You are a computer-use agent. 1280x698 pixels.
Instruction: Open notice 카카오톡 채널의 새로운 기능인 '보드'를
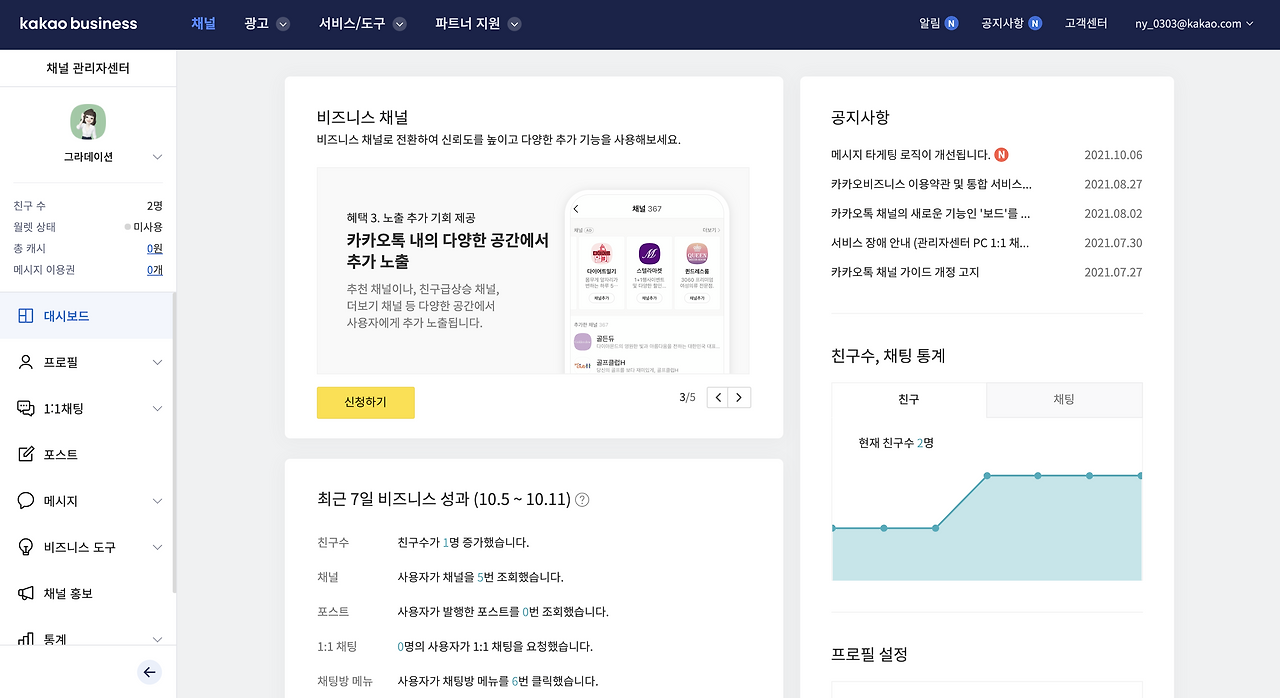[931, 213]
